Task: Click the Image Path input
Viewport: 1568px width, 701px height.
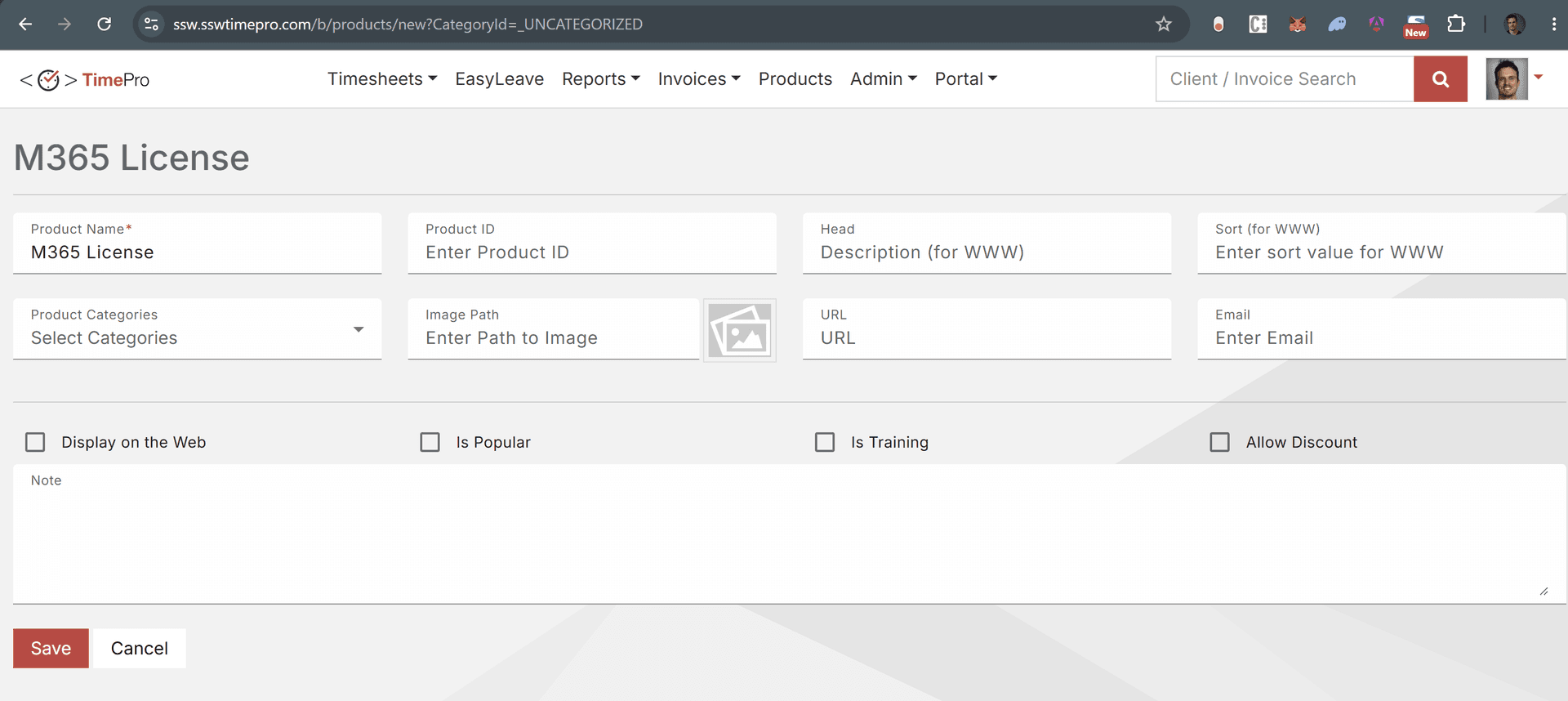Action: (x=554, y=328)
